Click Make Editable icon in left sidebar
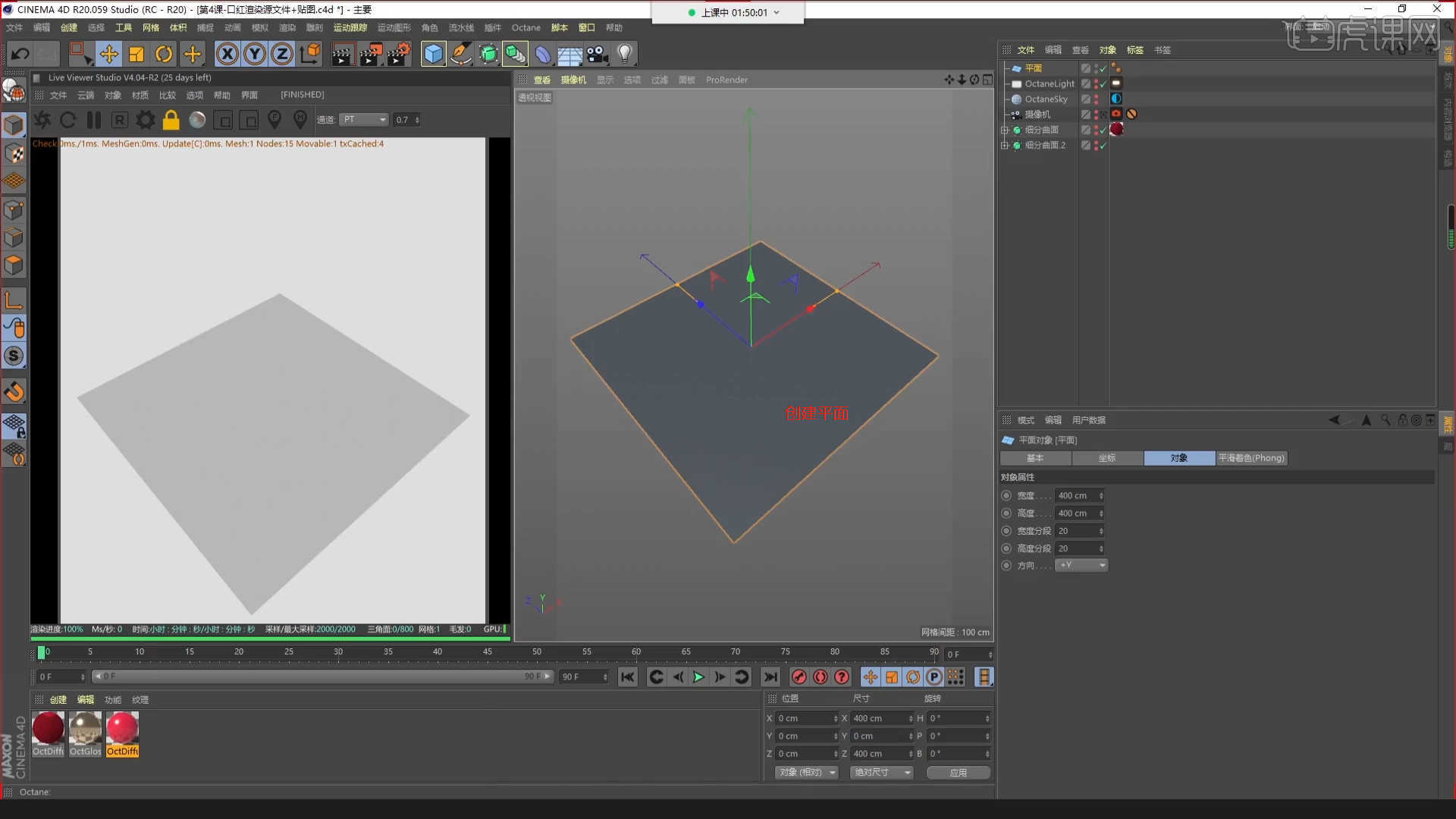The height and width of the screenshot is (819, 1456). coord(14,125)
